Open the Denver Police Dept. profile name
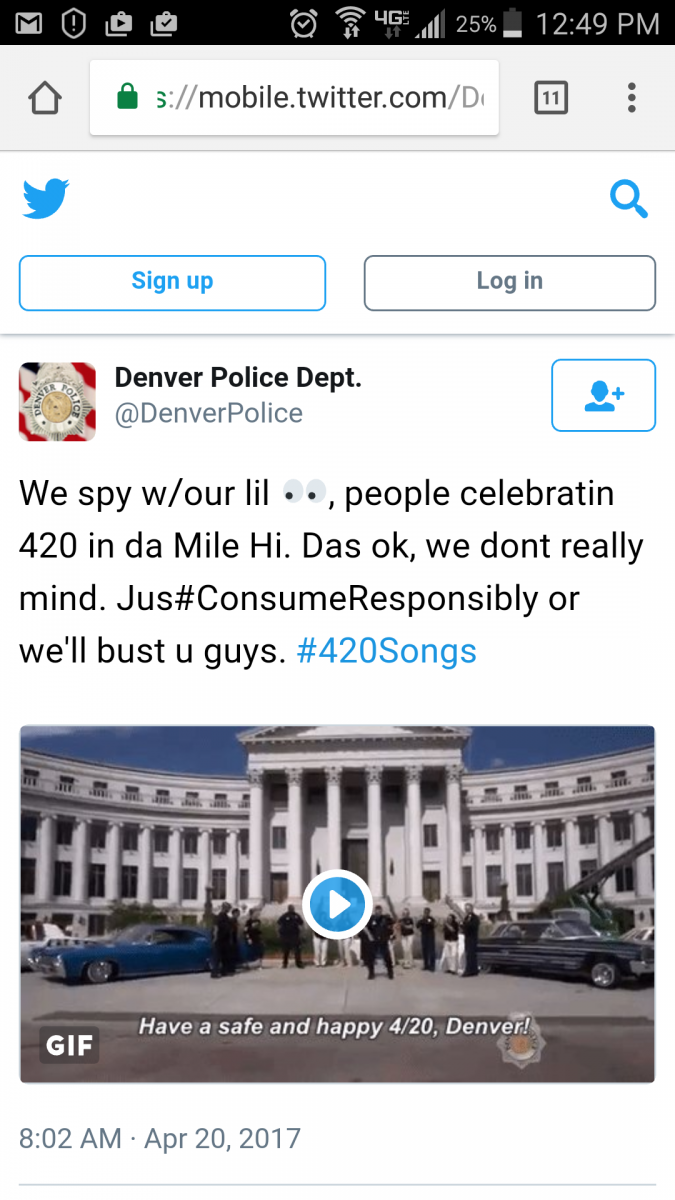The image size is (675, 1200). 238,378
